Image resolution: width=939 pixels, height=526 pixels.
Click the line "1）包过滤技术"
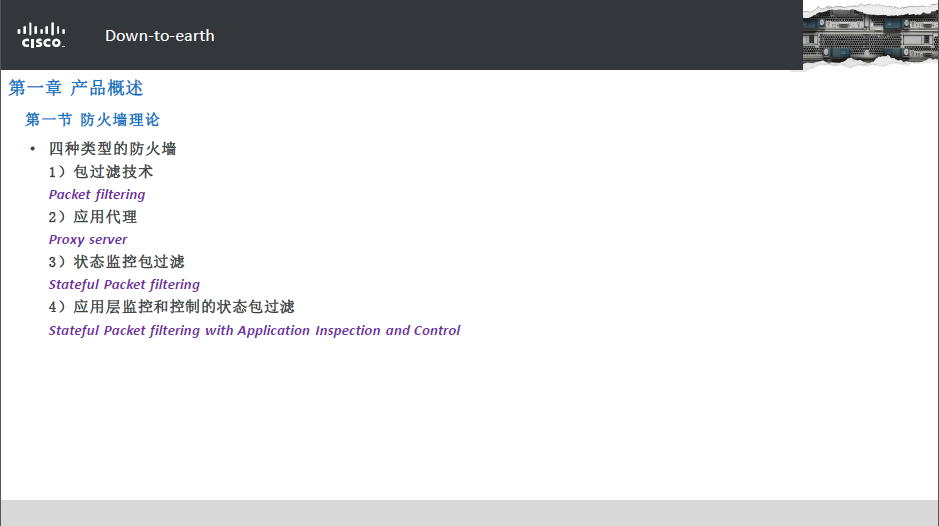(x=101, y=172)
